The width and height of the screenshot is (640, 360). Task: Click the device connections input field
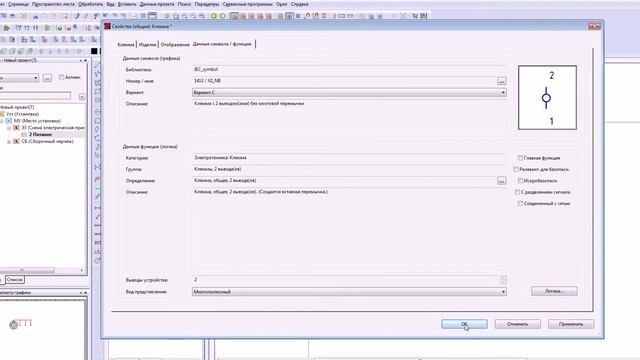click(345, 280)
